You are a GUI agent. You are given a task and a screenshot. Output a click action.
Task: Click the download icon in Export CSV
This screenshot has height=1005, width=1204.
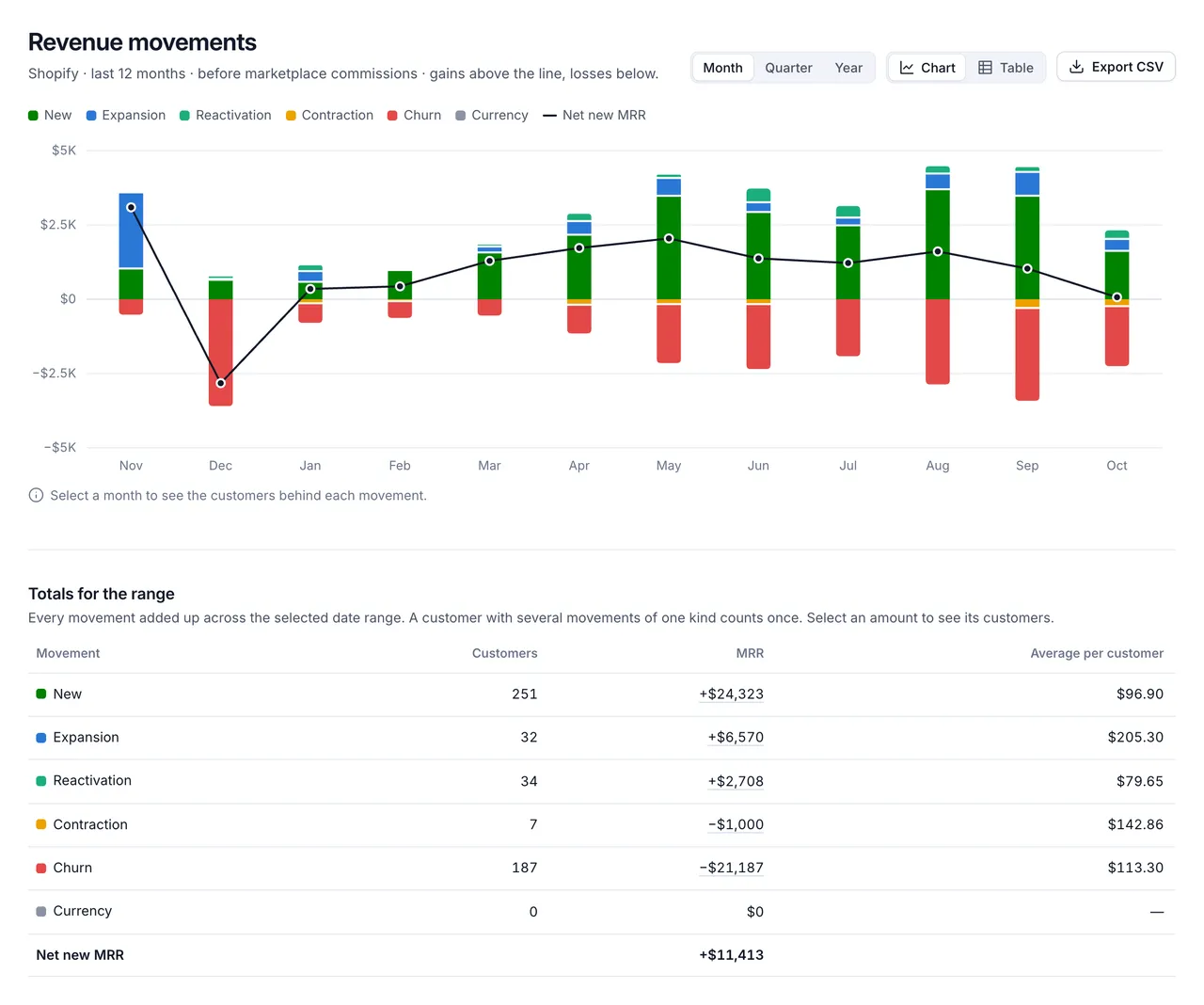(x=1076, y=67)
